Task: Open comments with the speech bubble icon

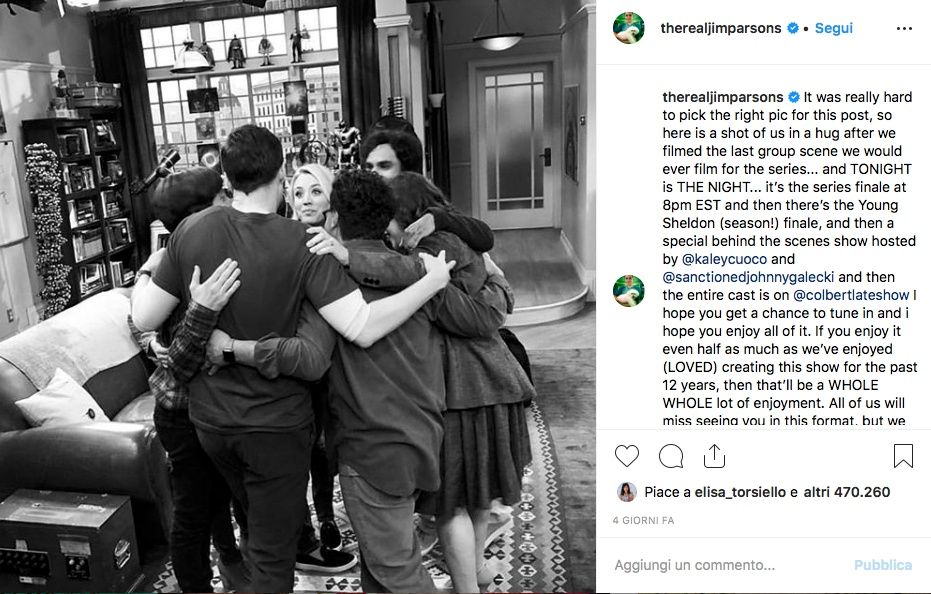Action: (x=671, y=456)
